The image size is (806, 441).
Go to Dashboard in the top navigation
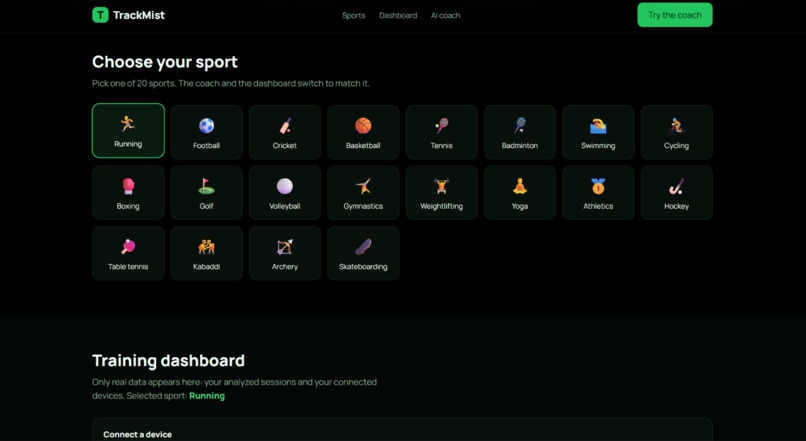coord(398,15)
